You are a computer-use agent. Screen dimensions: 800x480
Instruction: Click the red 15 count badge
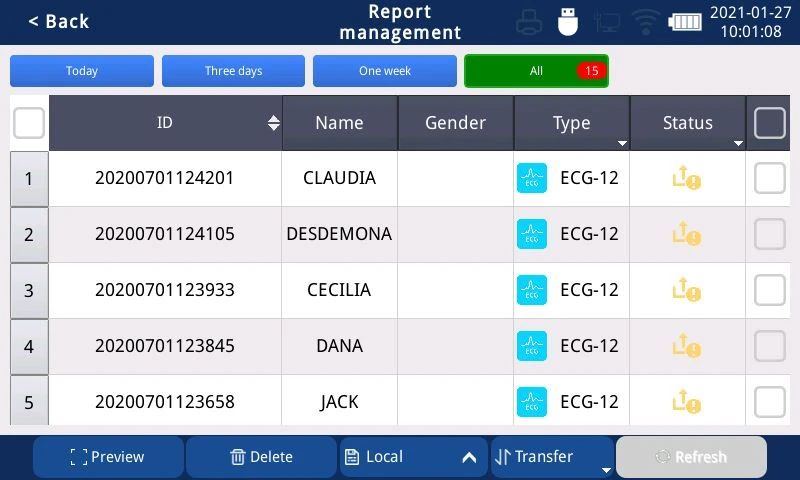pos(591,71)
